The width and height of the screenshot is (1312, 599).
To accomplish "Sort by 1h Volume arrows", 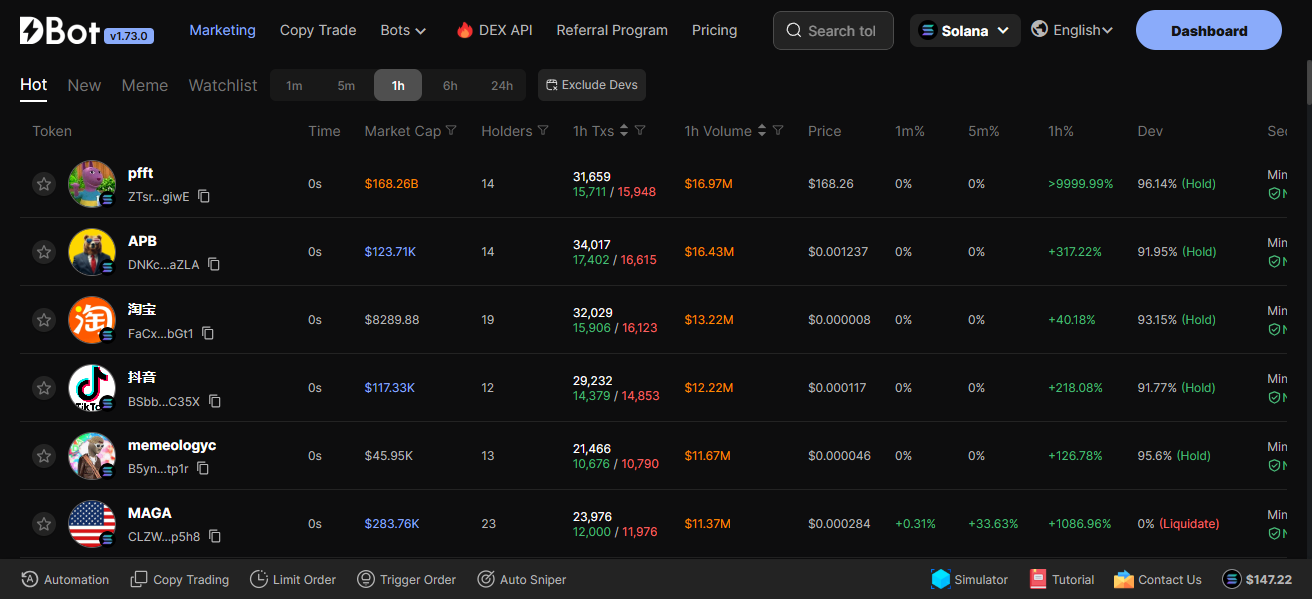I will (x=762, y=131).
